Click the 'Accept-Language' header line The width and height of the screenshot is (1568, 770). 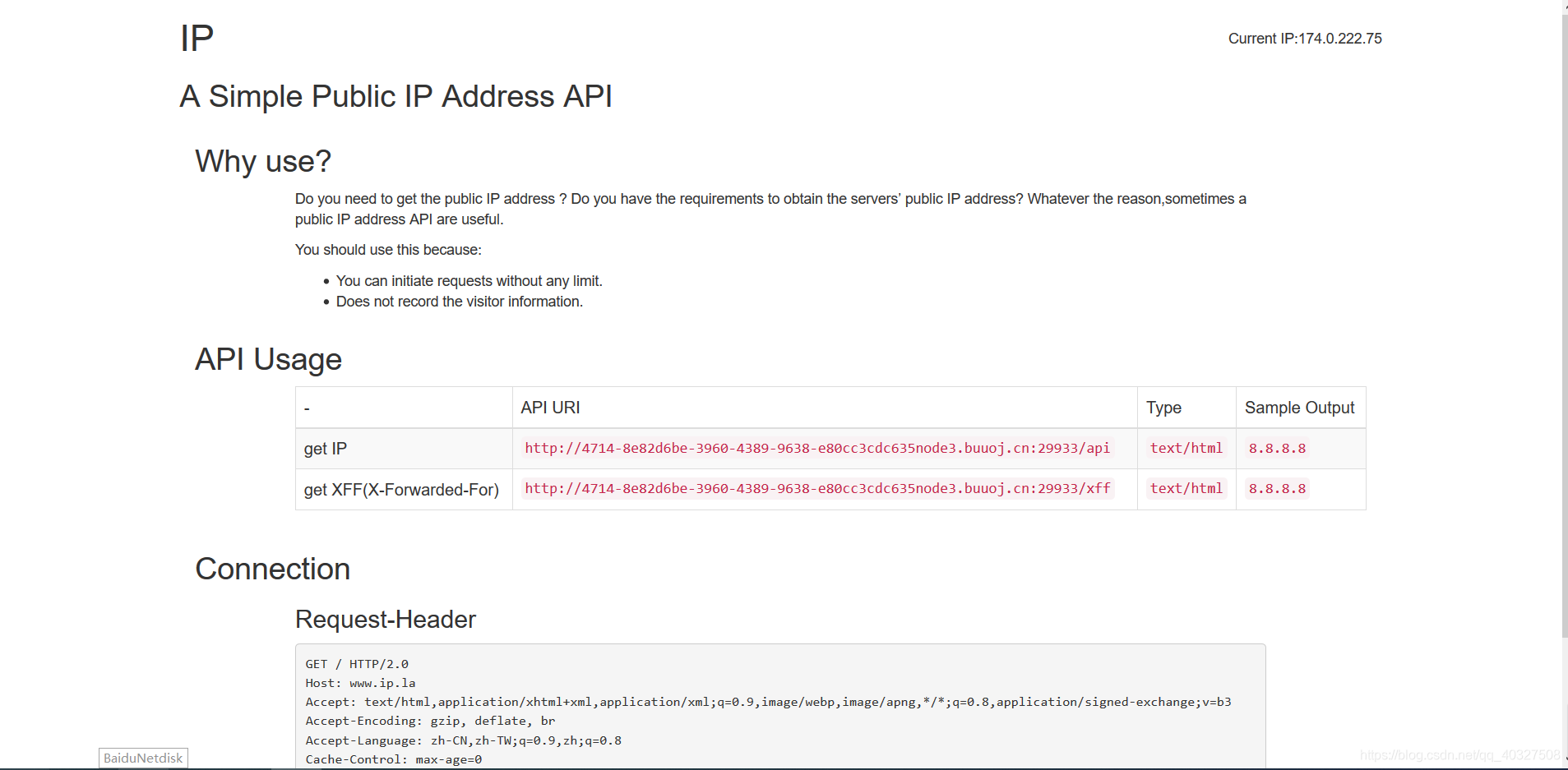coord(463,740)
